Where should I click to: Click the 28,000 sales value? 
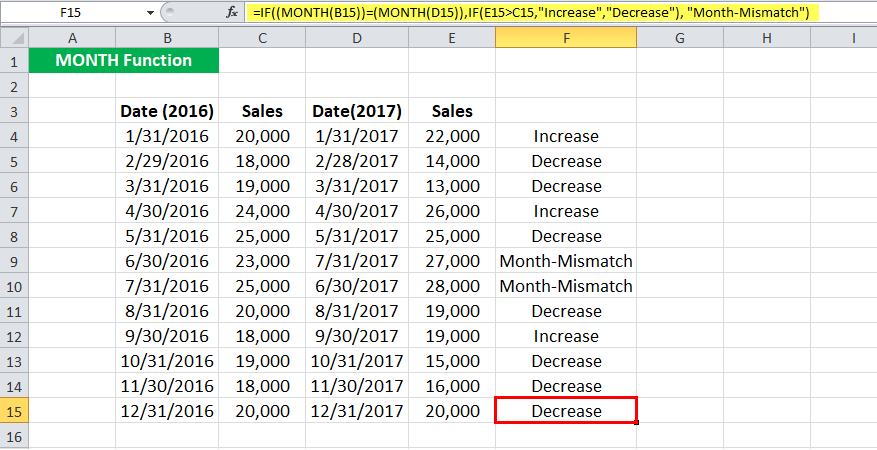[452, 286]
